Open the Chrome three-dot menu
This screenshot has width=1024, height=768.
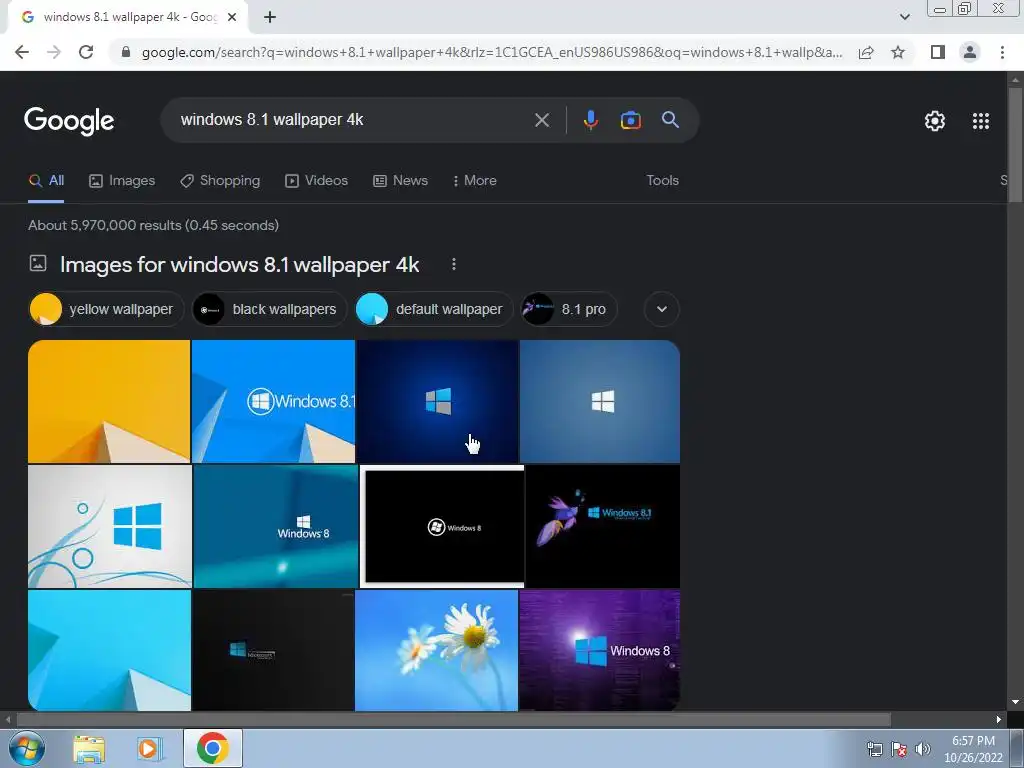coord(1002,52)
